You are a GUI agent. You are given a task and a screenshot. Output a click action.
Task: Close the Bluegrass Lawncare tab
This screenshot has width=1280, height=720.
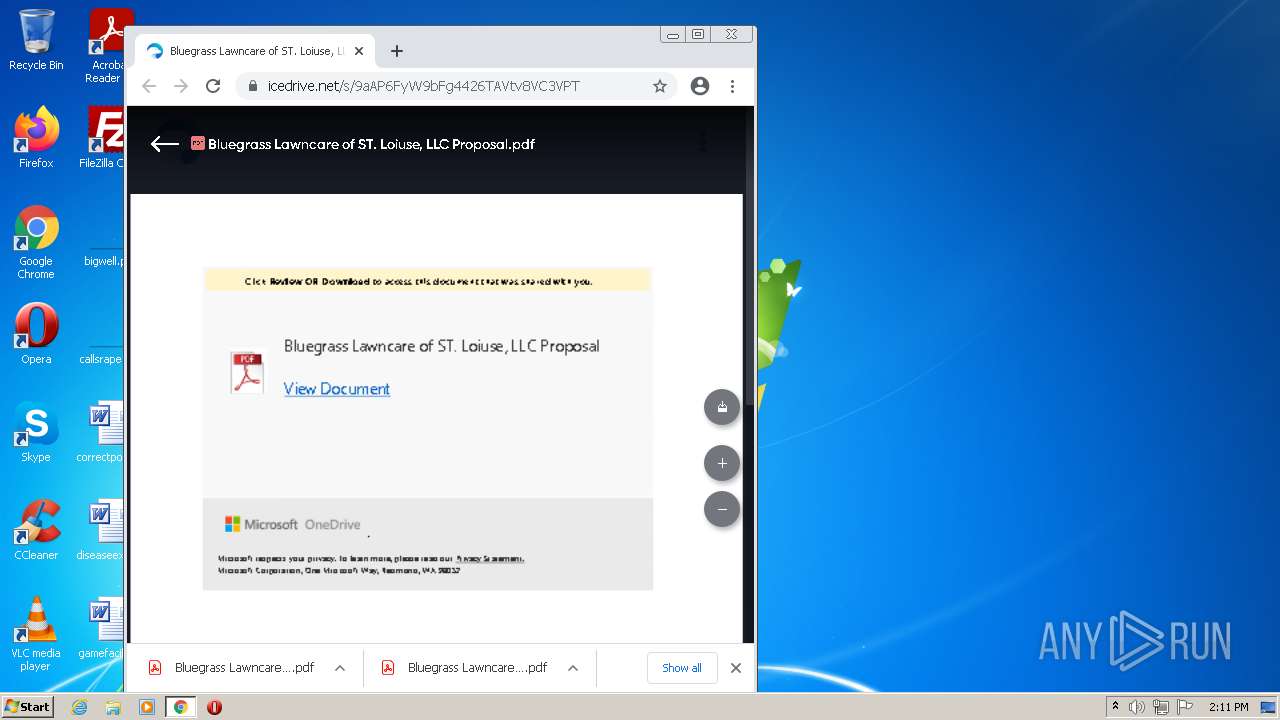point(359,51)
